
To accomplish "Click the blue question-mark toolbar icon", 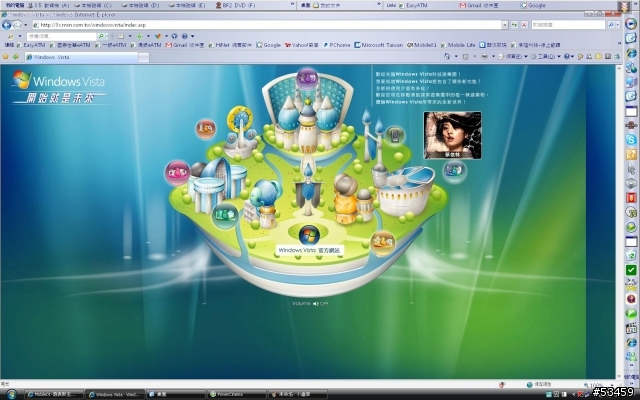I will 184,36.
